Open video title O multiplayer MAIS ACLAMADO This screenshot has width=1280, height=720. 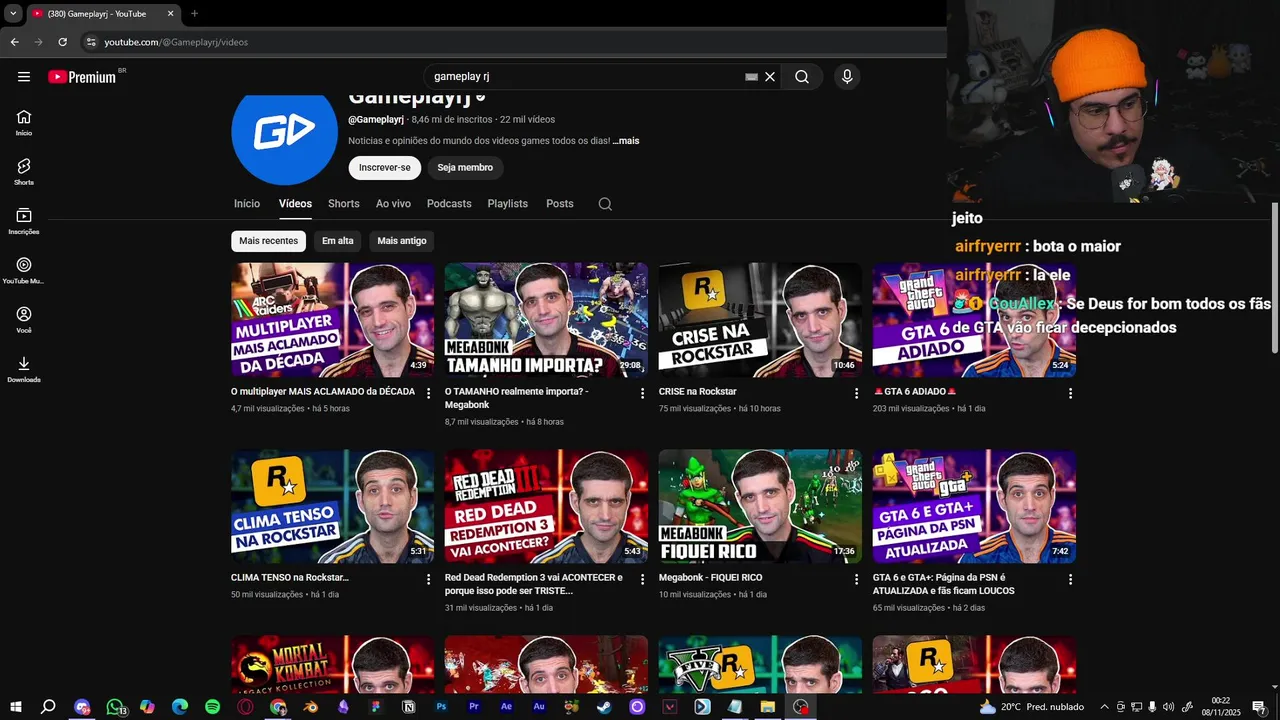[x=323, y=392]
